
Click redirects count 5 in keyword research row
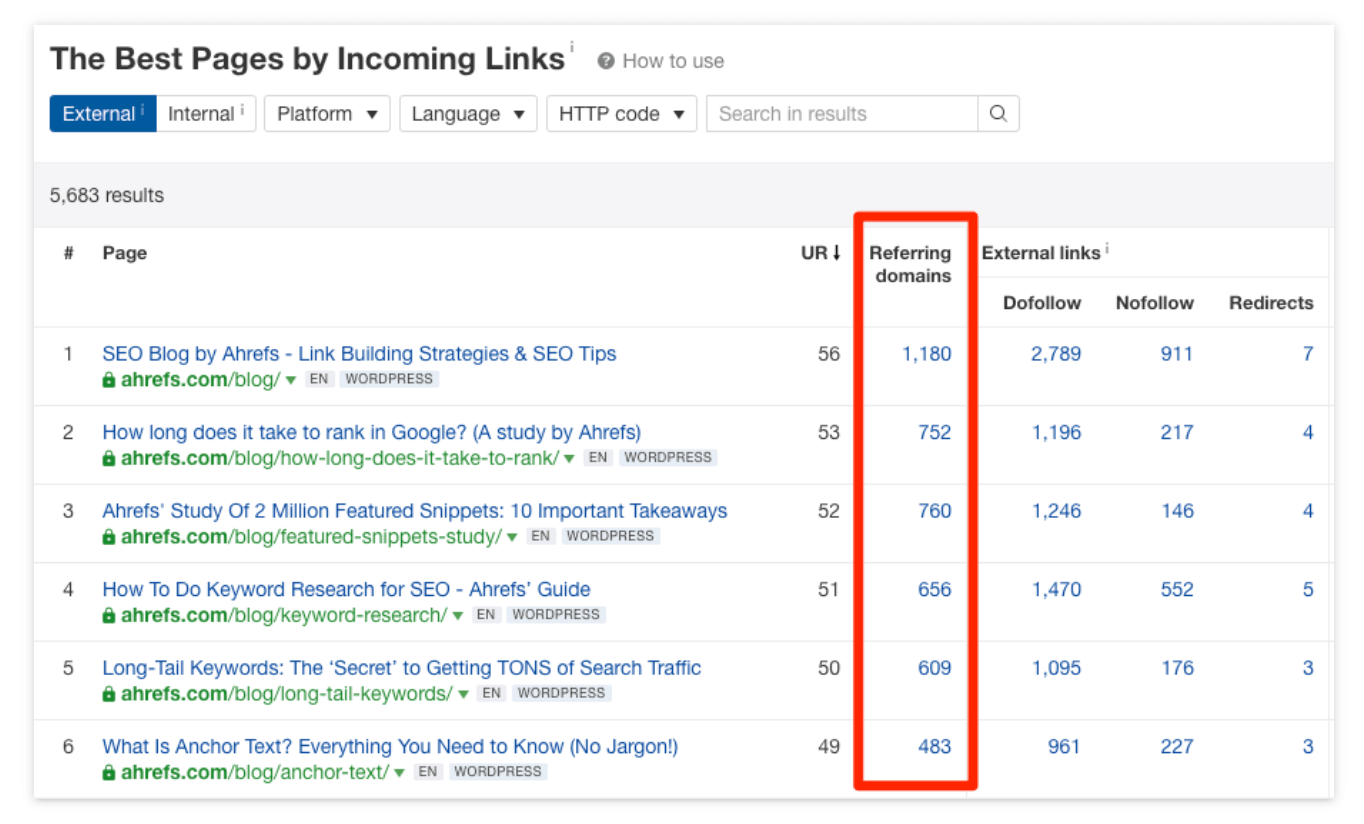1308,590
